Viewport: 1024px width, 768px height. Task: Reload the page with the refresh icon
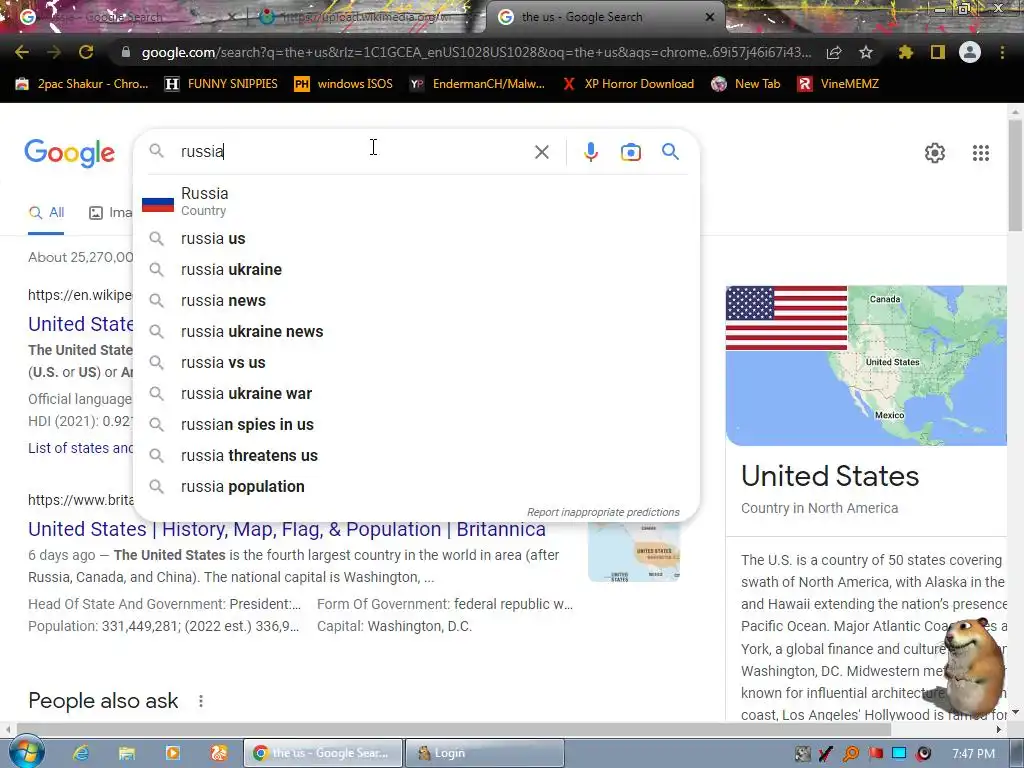pyautogui.click(x=86, y=52)
